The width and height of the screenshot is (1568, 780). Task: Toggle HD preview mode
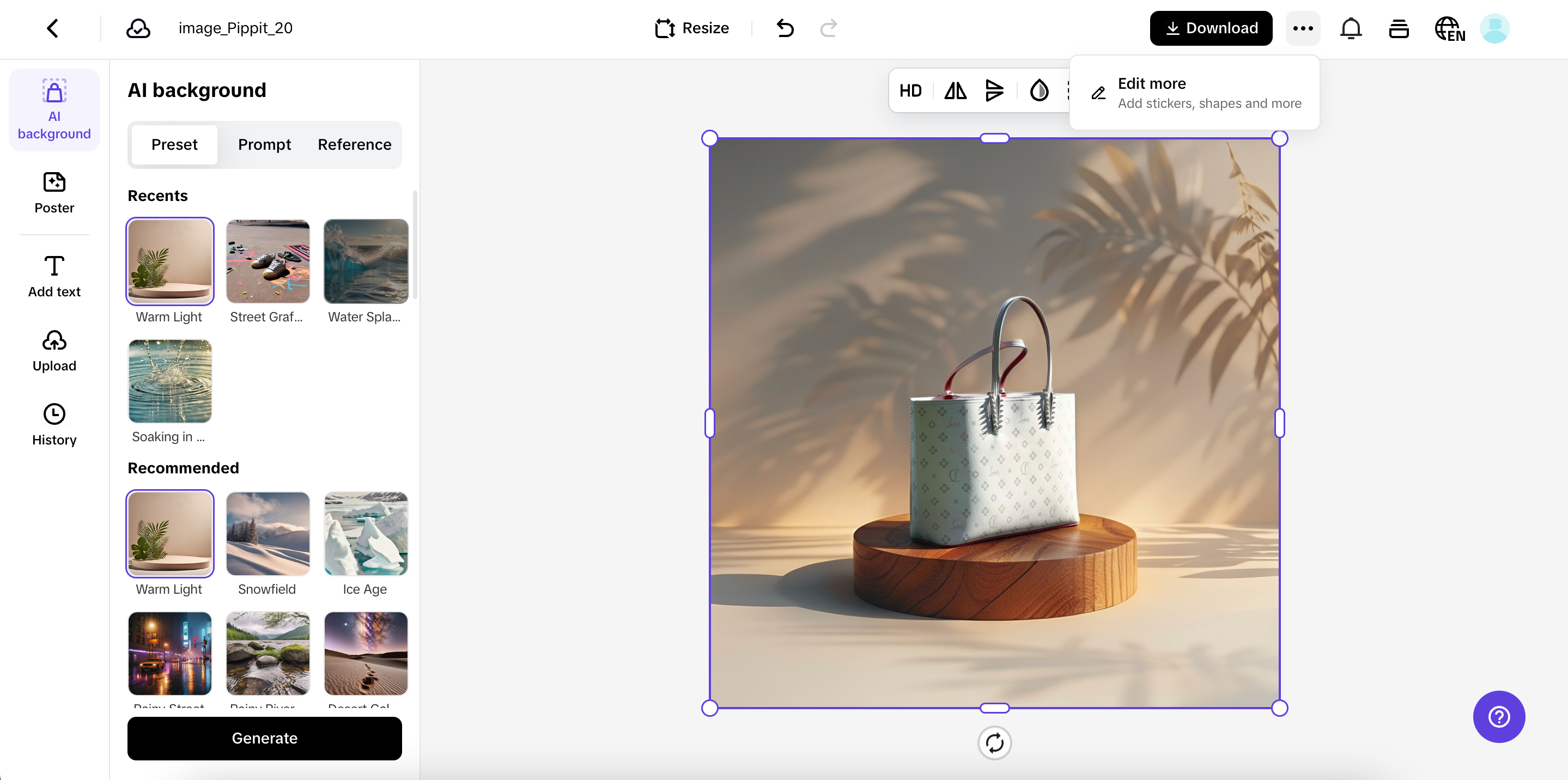pyautogui.click(x=910, y=90)
